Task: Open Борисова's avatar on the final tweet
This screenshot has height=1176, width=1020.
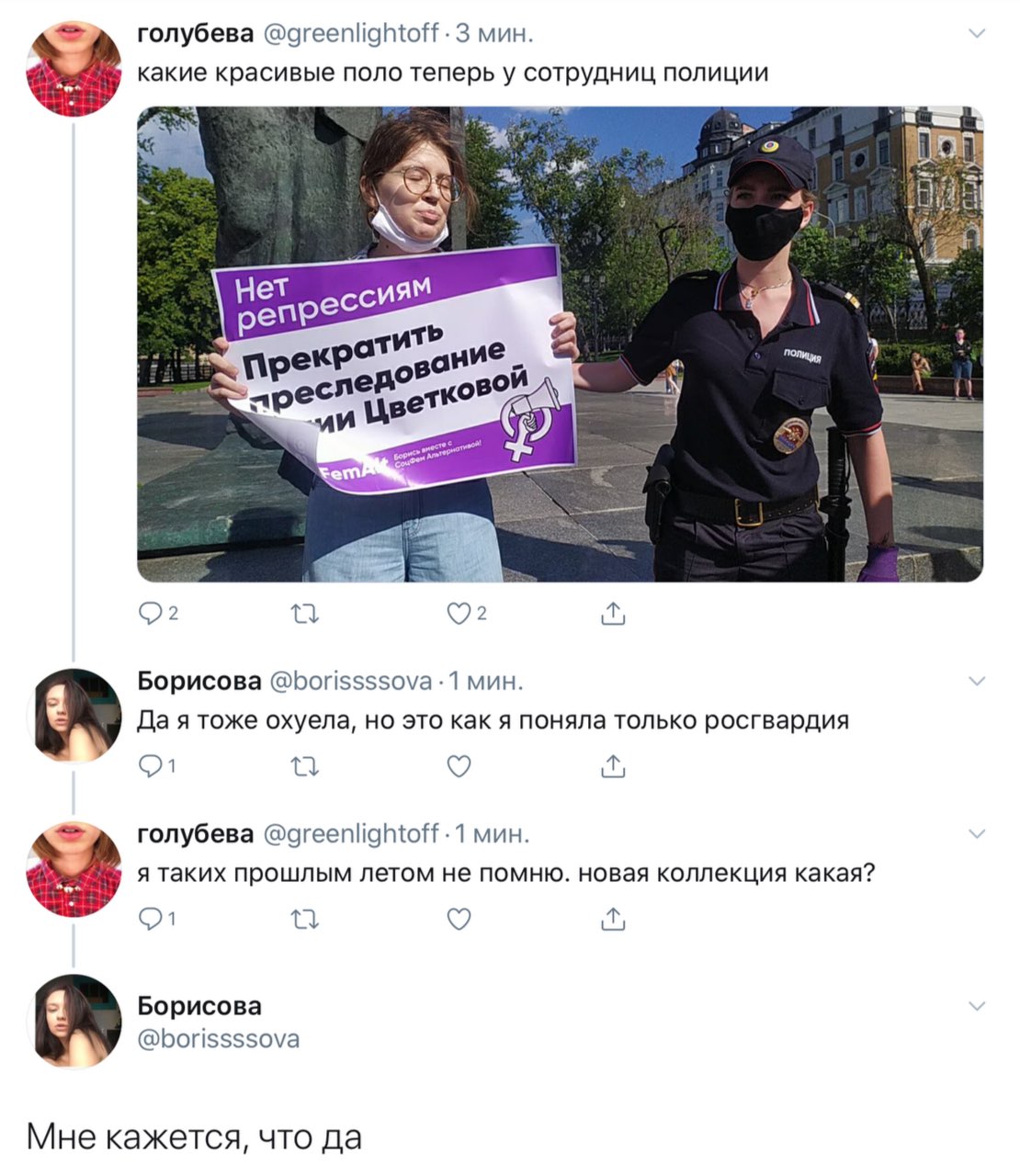Action: 74,1022
